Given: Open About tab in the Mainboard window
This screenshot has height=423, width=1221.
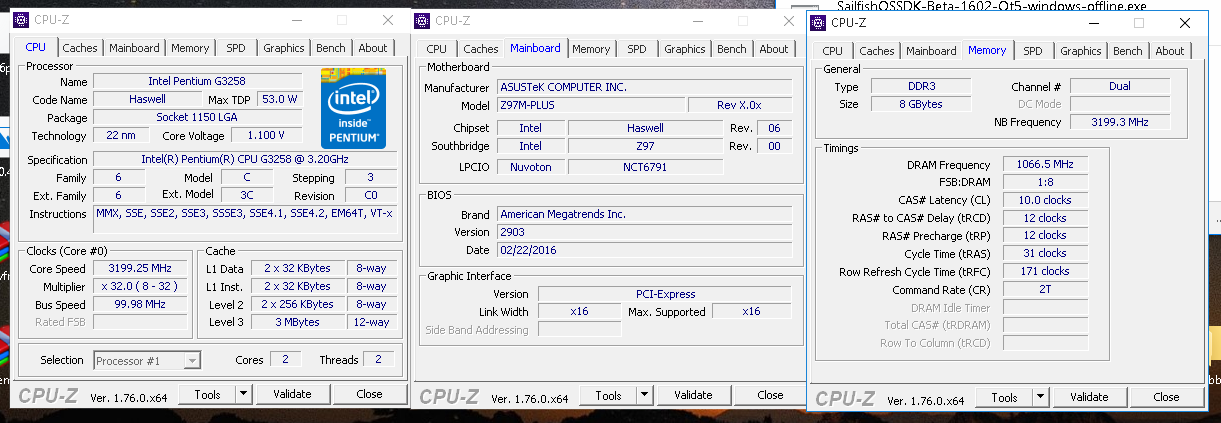Looking at the screenshot, I should coord(774,49).
